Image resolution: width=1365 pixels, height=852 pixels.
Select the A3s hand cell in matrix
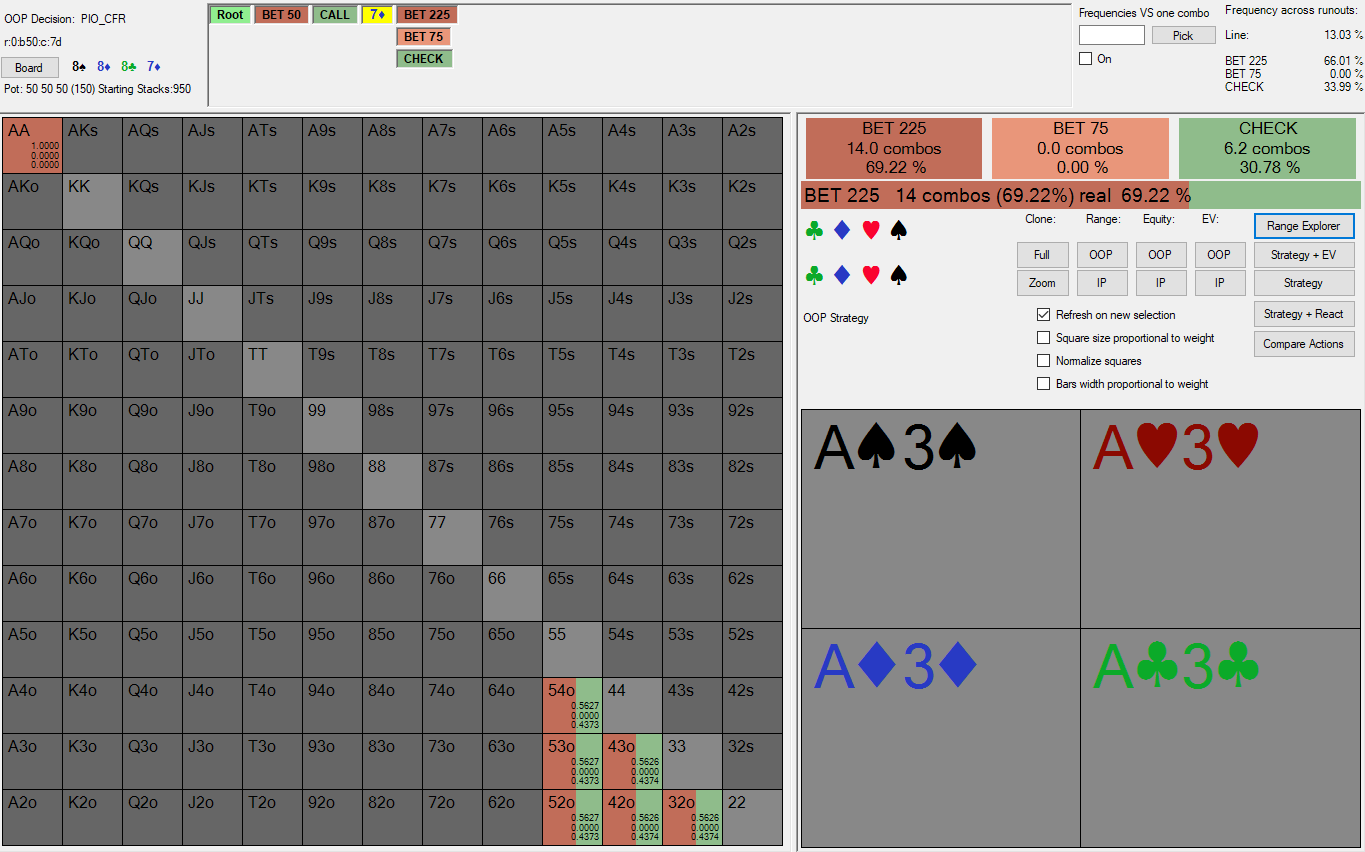[x=692, y=145]
